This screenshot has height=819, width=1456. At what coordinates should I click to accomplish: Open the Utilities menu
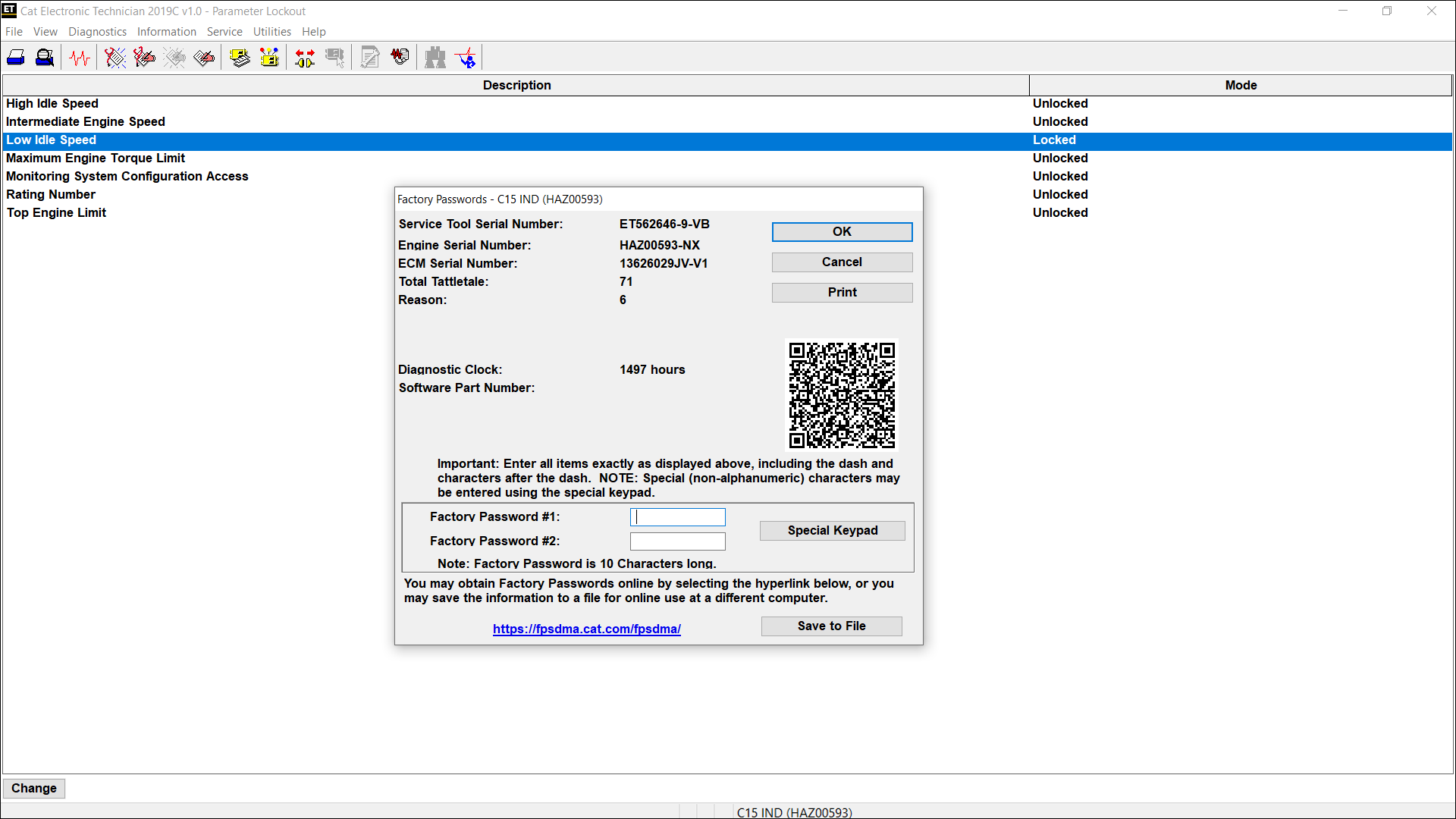271,32
